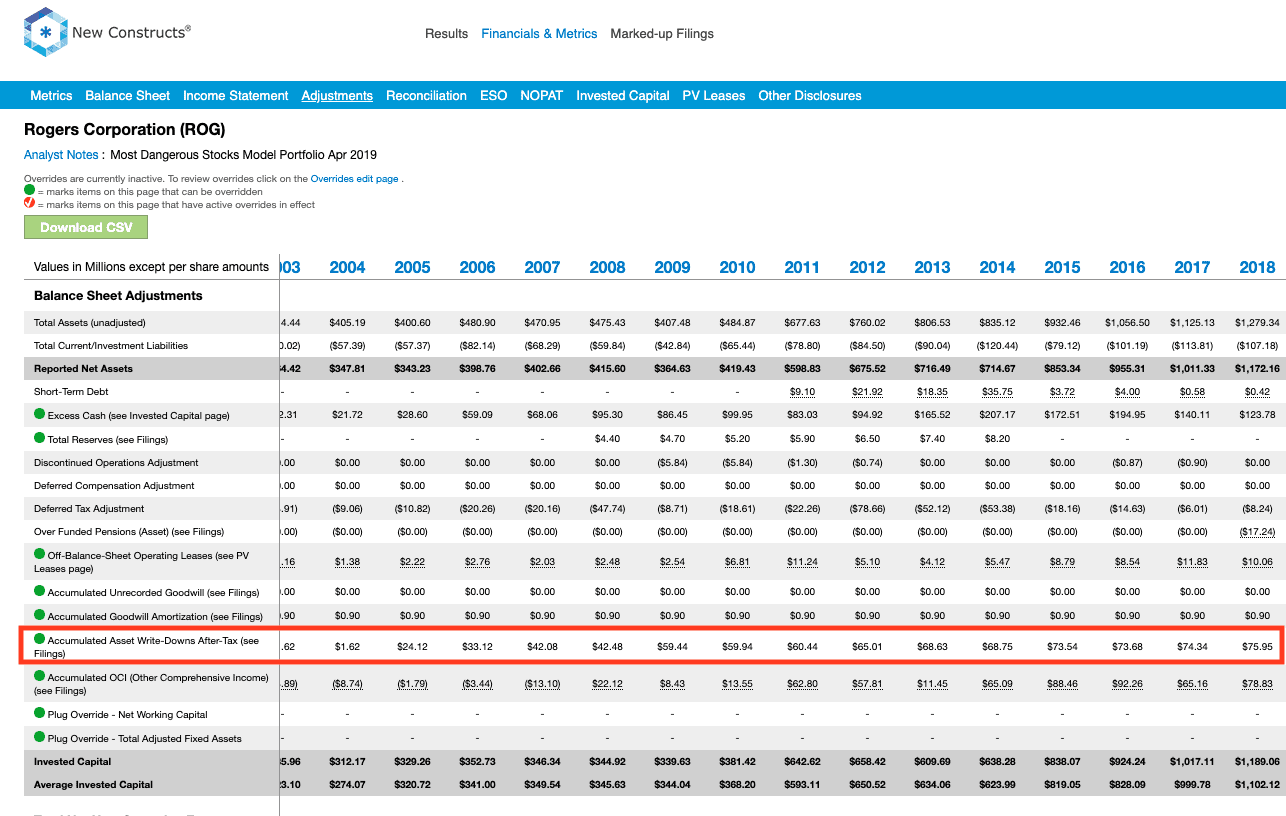The width and height of the screenshot is (1286, 816).
Task: Click 2004 Off-Balance-Sheet Leases value $1.38
Action: (347, 562)
